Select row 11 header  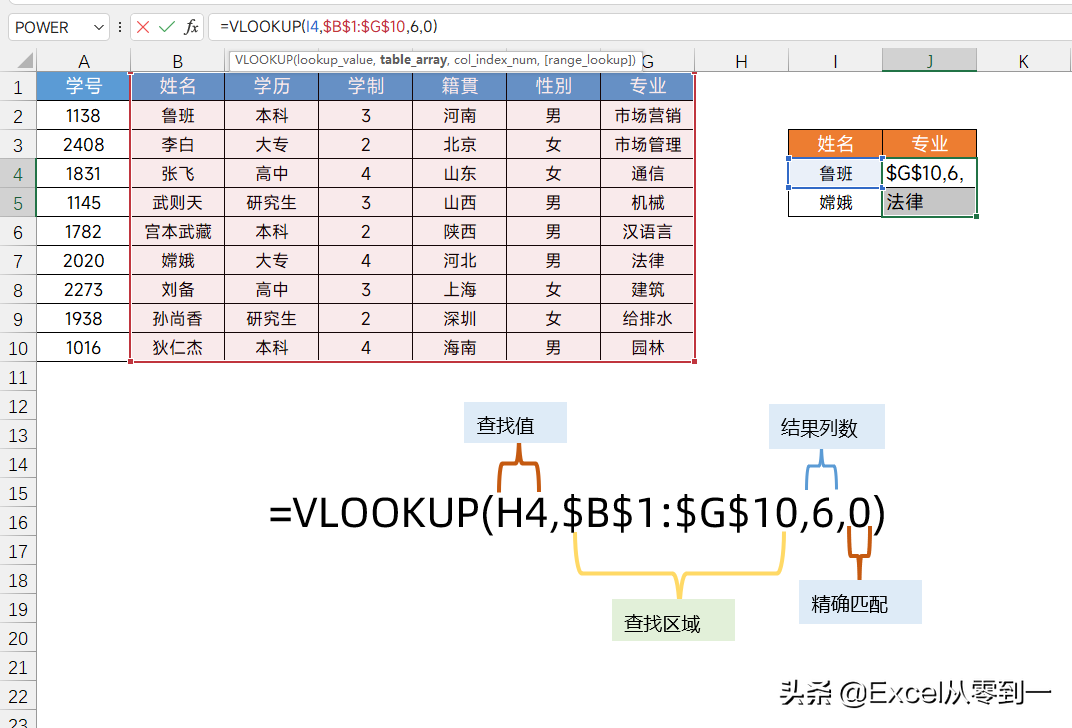click(18, 377)
